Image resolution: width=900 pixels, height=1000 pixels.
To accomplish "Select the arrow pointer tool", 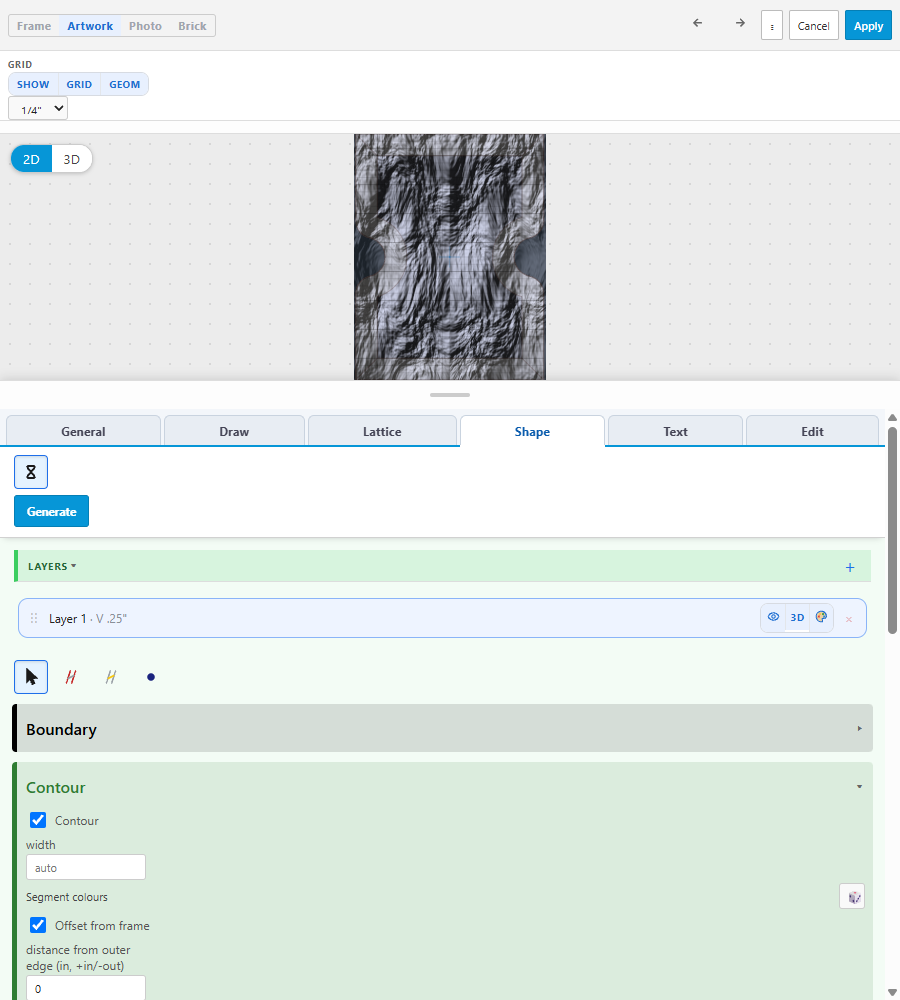I will click(x=31, y=677).
